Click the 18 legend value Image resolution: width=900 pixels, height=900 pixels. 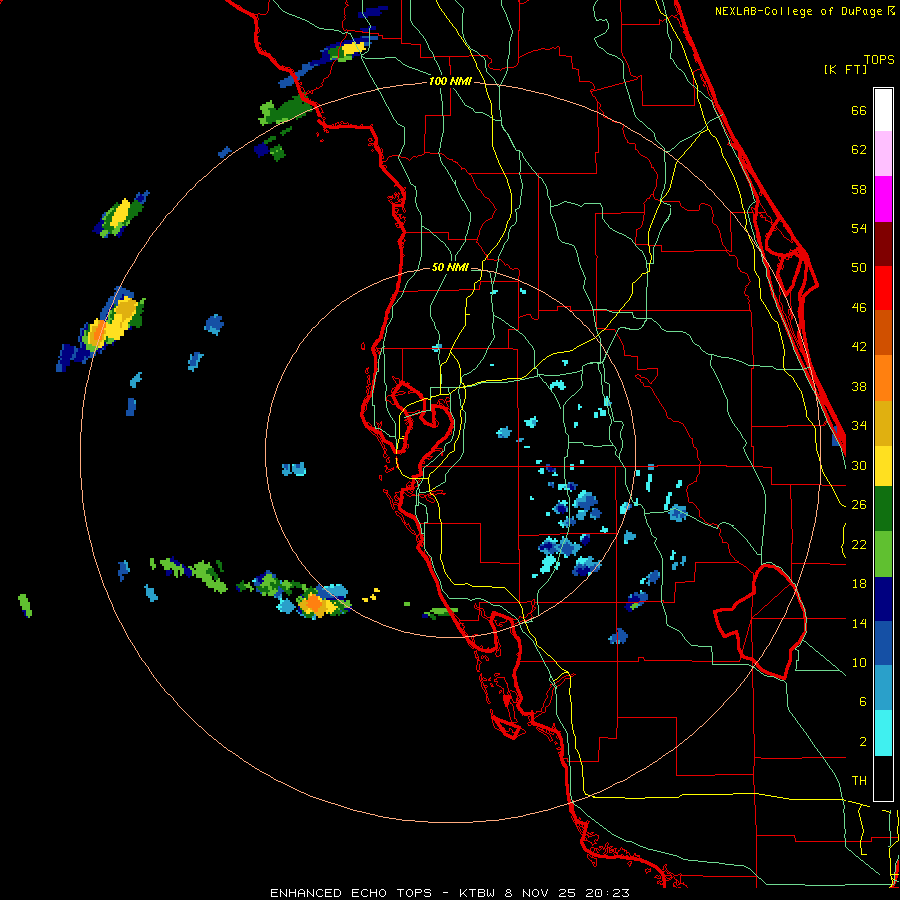(x=859, y=584)
